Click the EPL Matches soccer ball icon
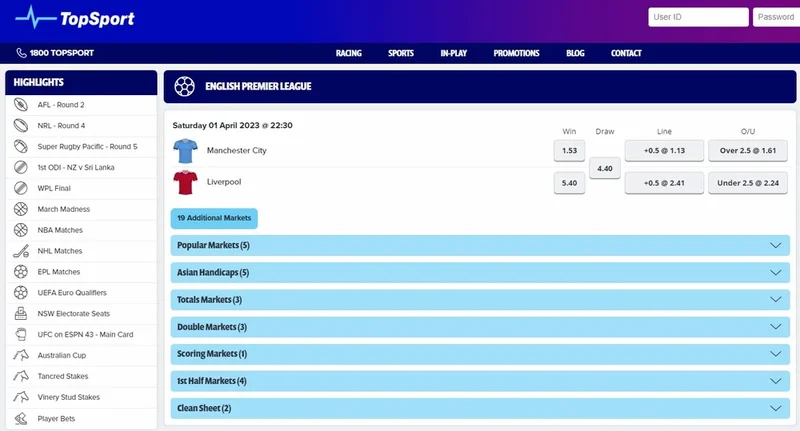This screenshot has height=431, width=800. tap(21, 272)
